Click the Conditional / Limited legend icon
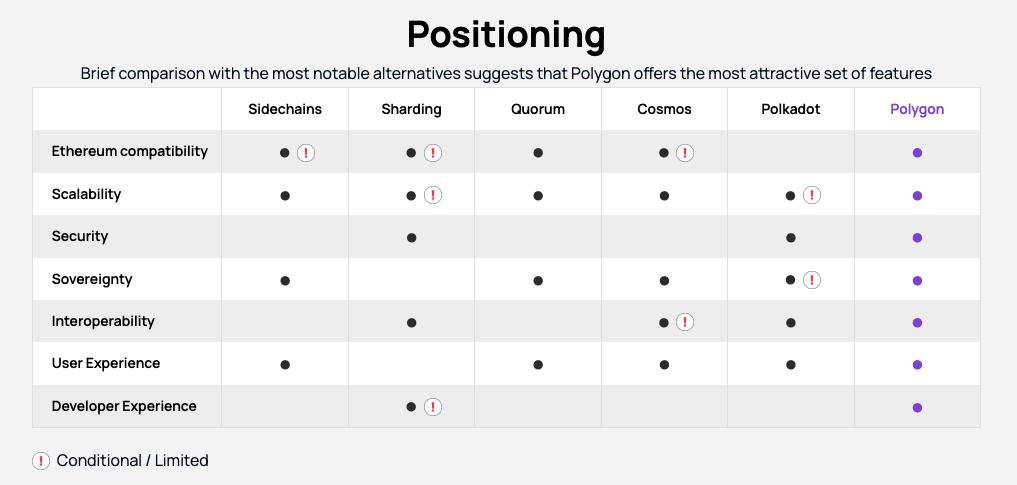 (41, 461)
